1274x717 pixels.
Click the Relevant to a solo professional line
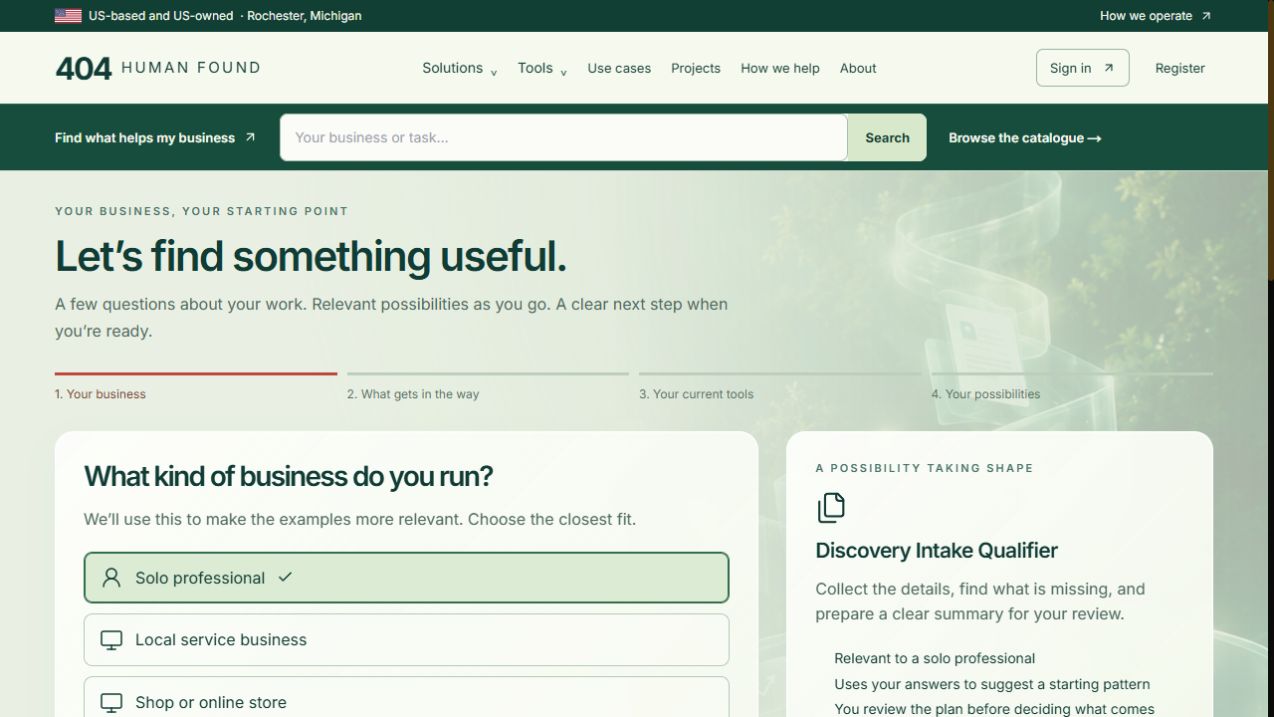click(934, 658)
